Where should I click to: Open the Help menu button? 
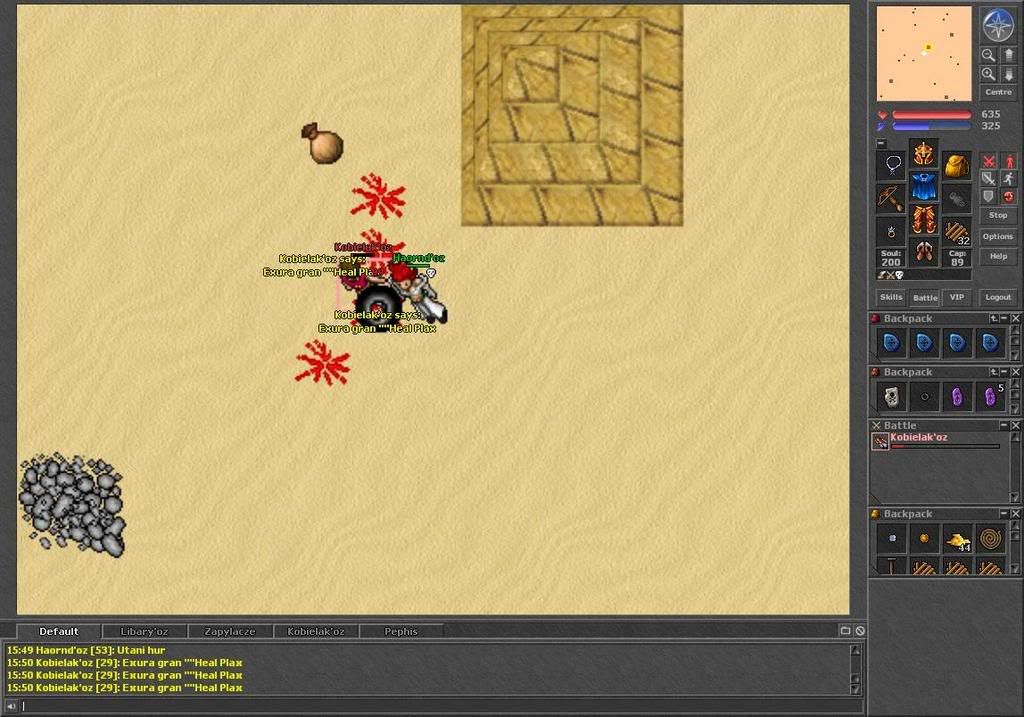pyautogui.click(x=998, y=256)
